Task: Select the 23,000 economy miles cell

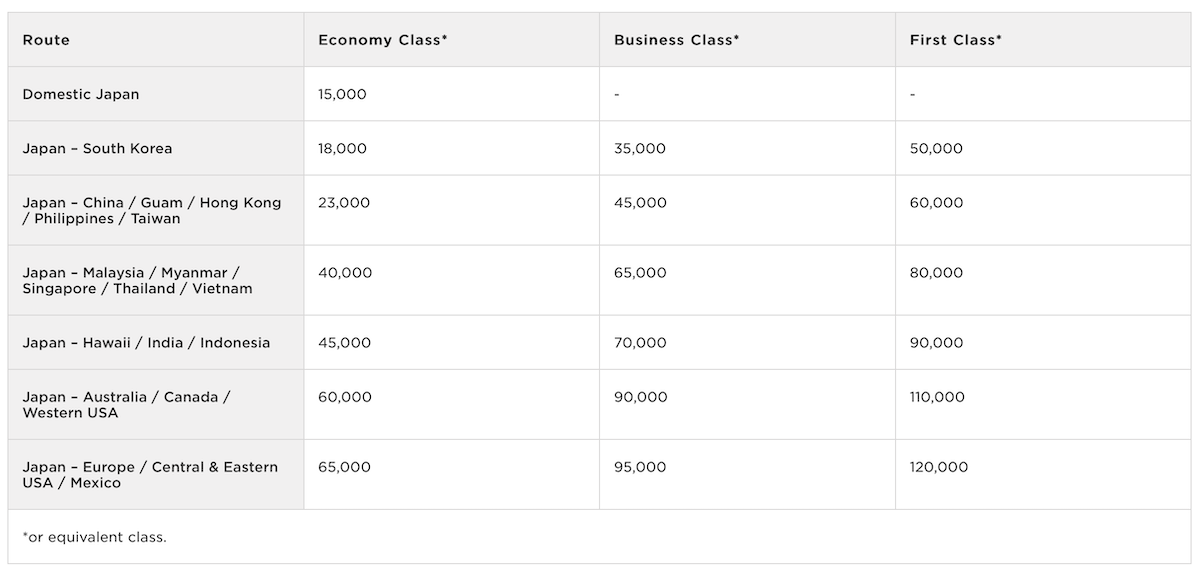Action: pyautogui.click(x=344, y=202)
